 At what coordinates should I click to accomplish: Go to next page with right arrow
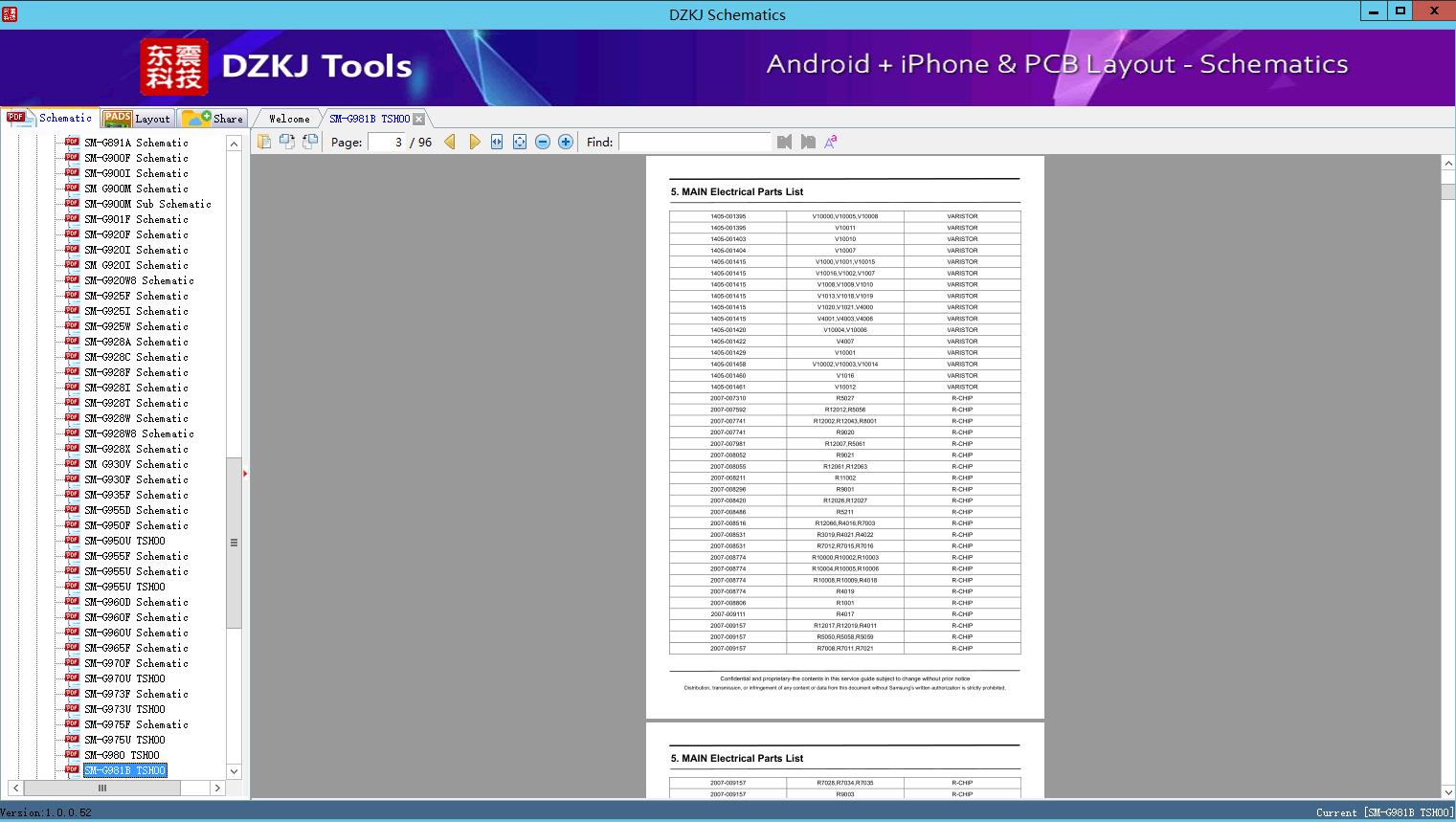tap(474, 142)
